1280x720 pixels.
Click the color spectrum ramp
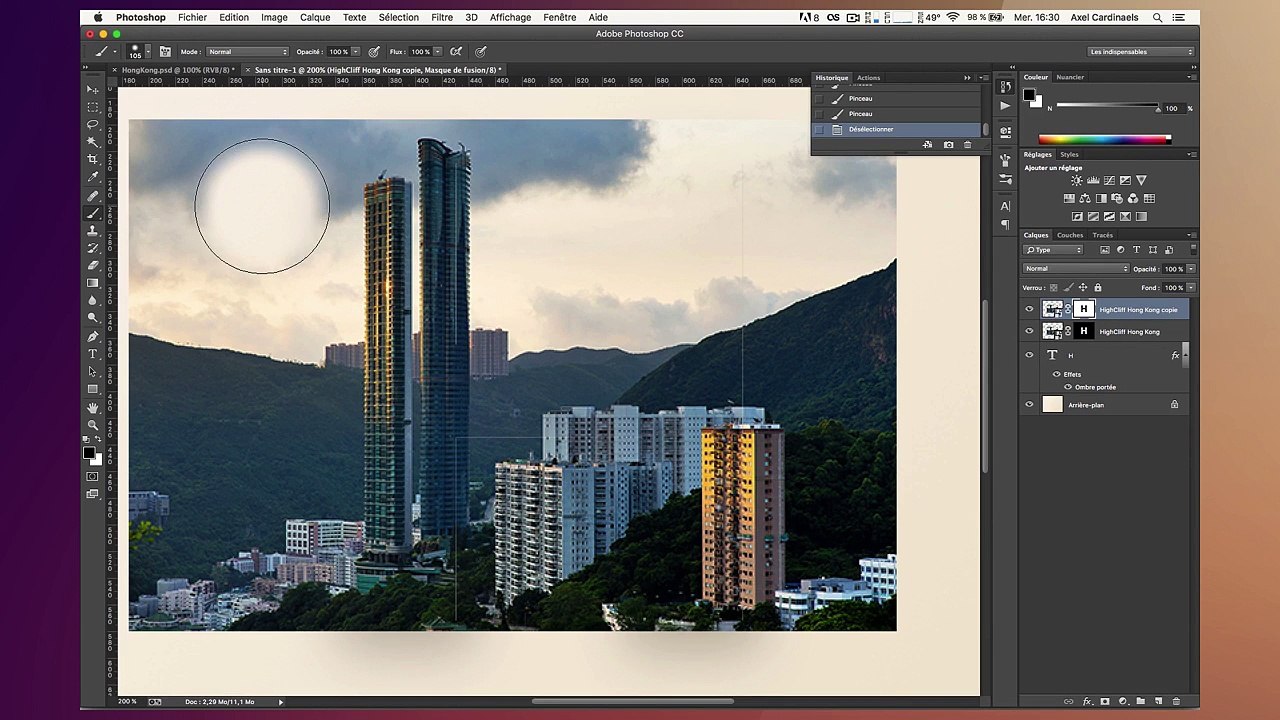[x=1104, y=140]
